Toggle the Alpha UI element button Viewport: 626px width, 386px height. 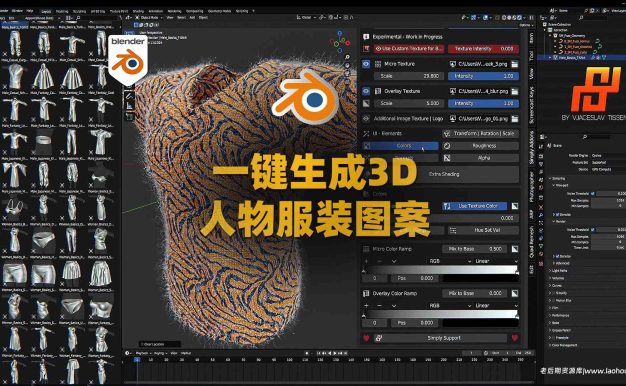[x=481, y=158]
